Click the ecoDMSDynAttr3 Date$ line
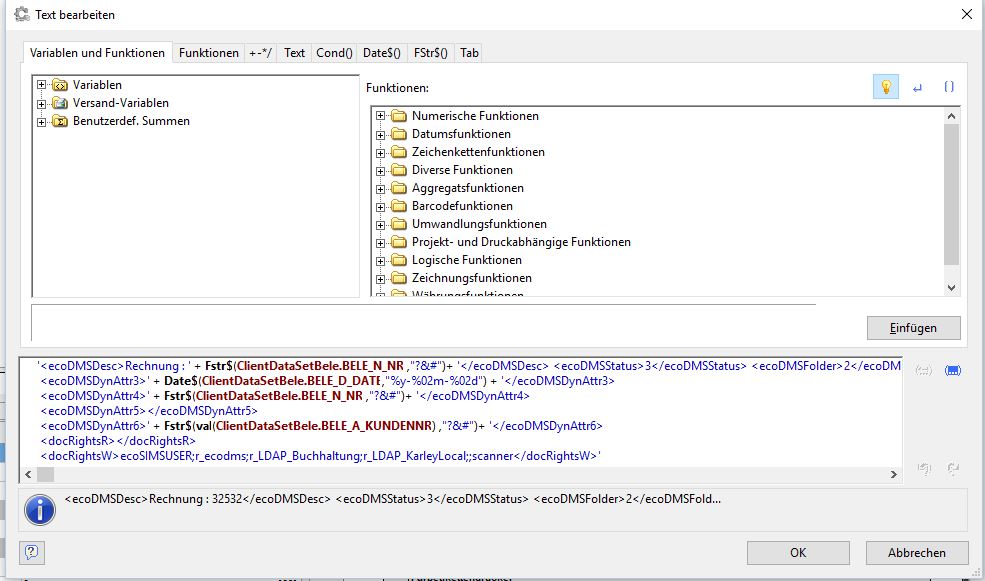The width and height of the screenshot is (985, 581). point(327,381)
